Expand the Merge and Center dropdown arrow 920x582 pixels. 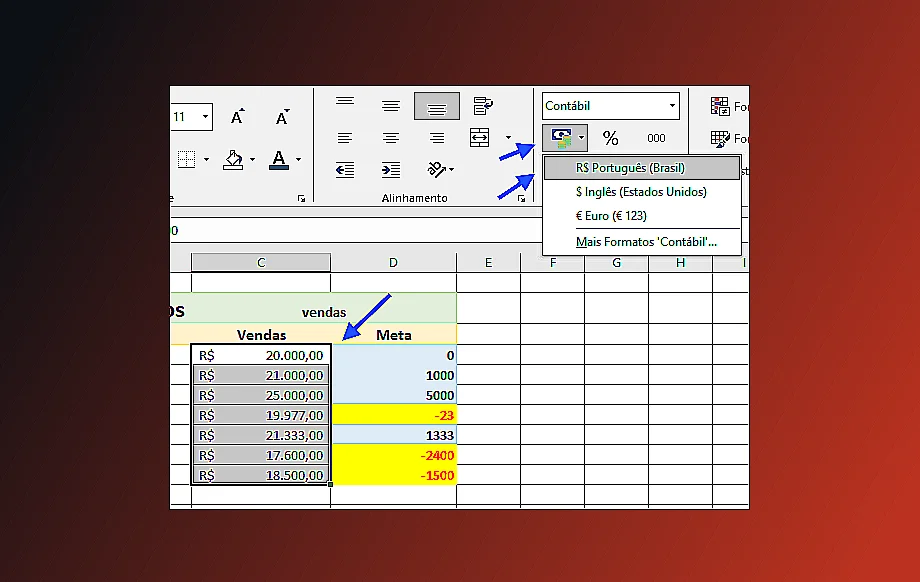(x=508, y=138)
